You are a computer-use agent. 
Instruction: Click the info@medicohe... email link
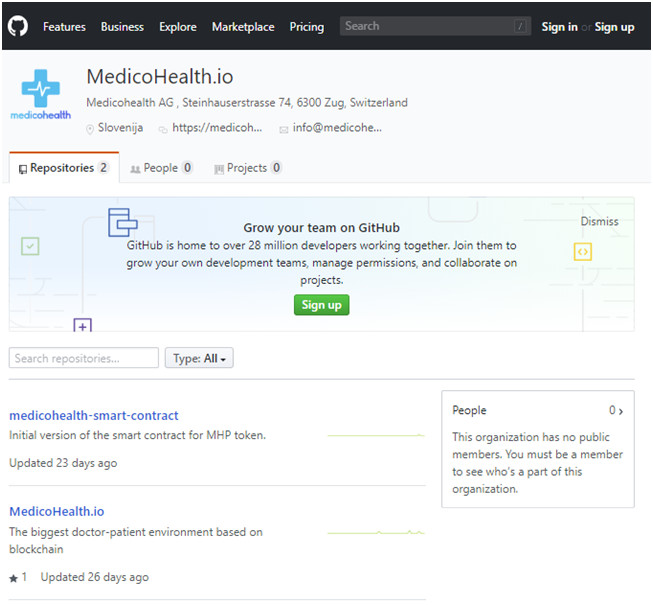(337, 127)
